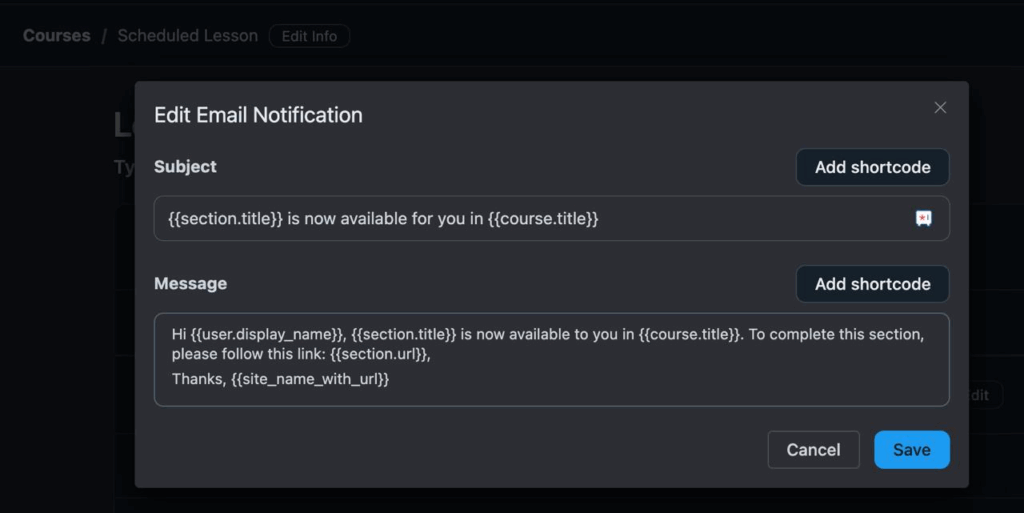Viewport: 1024px width, 513px height.
Task: Place cursor on {{course.title}} in Subject field
Action: [x=543, y=218]
